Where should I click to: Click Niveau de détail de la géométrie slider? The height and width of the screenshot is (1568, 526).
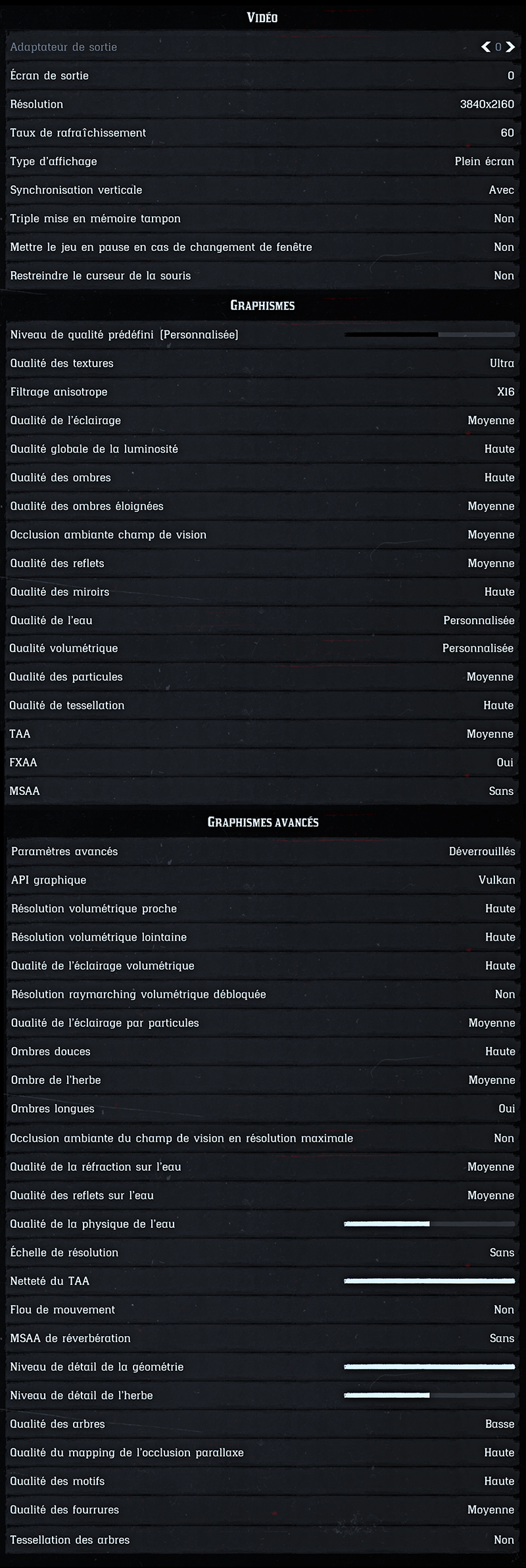[429, 1366]
